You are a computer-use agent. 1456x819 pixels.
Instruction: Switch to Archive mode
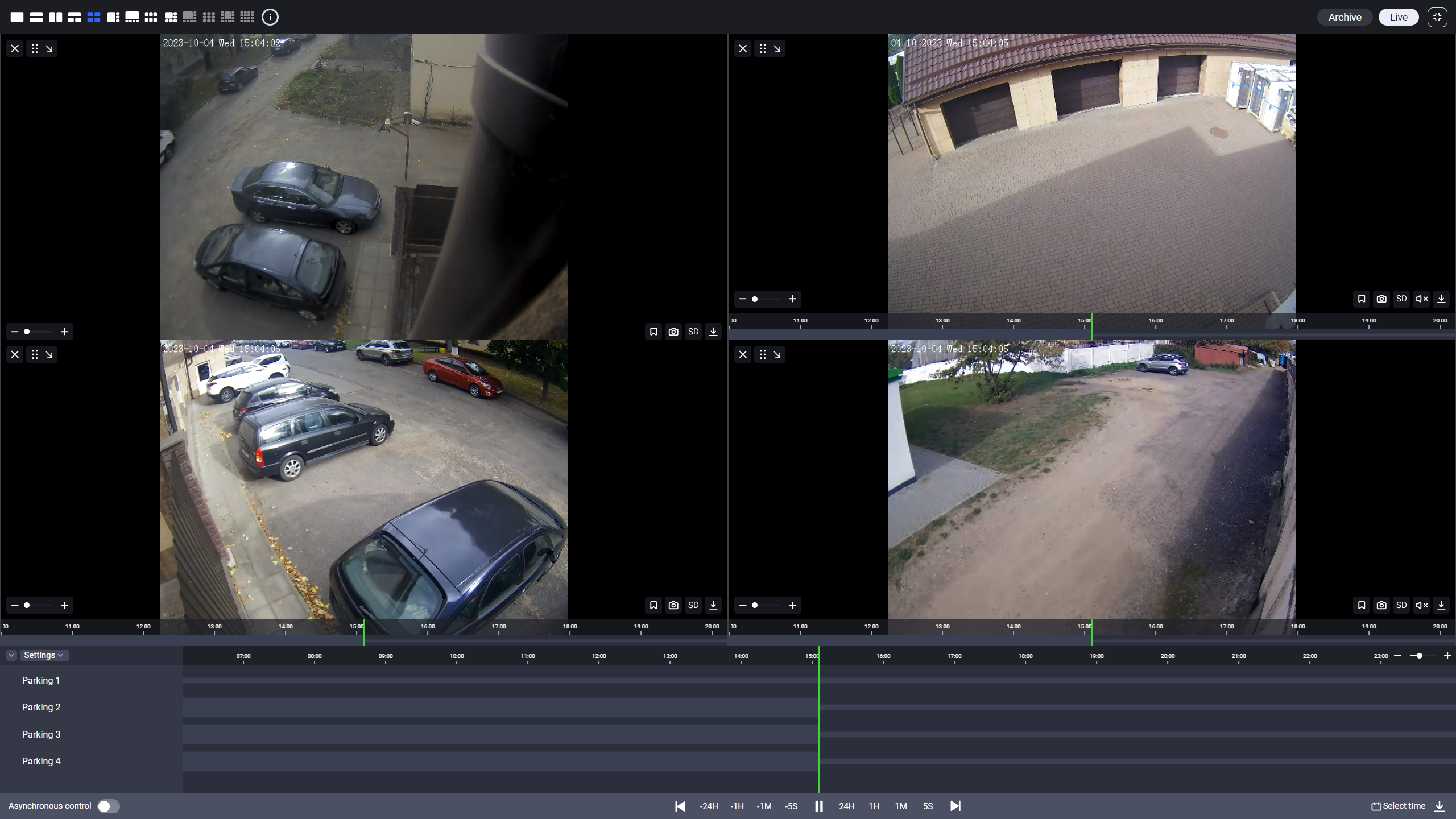(x=1345, y=17)
